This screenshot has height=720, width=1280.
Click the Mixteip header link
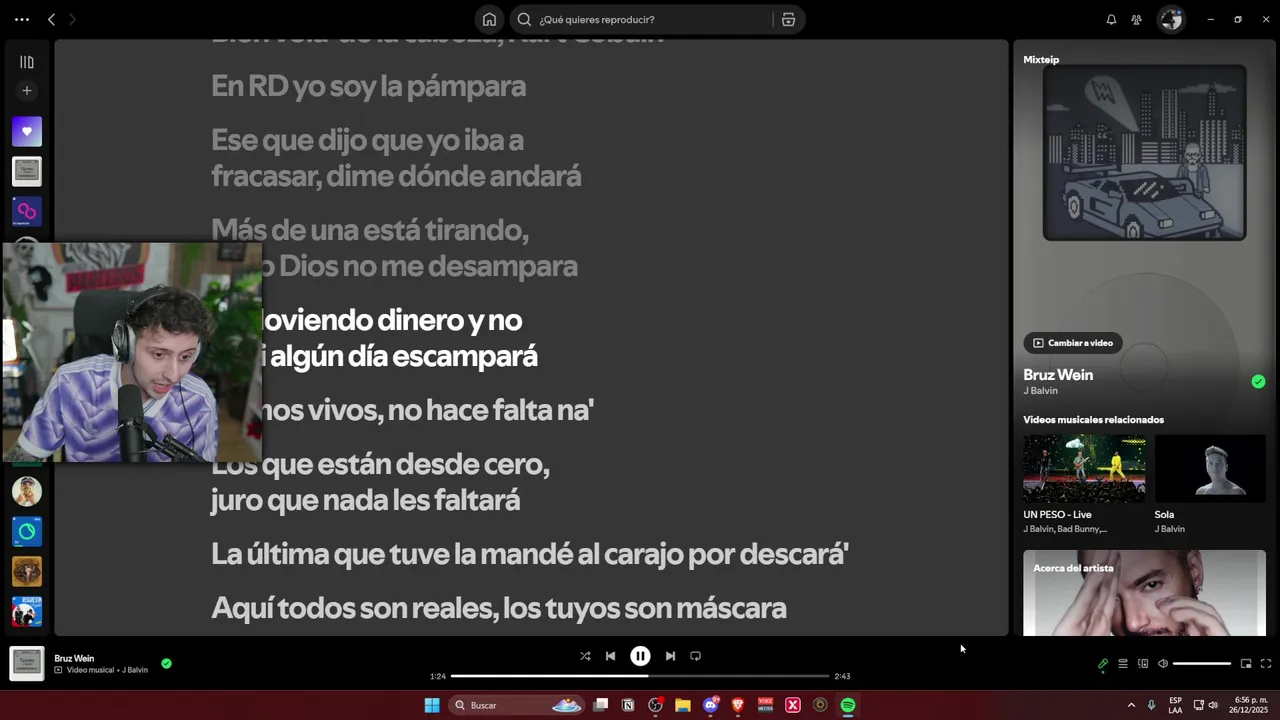1041,60
